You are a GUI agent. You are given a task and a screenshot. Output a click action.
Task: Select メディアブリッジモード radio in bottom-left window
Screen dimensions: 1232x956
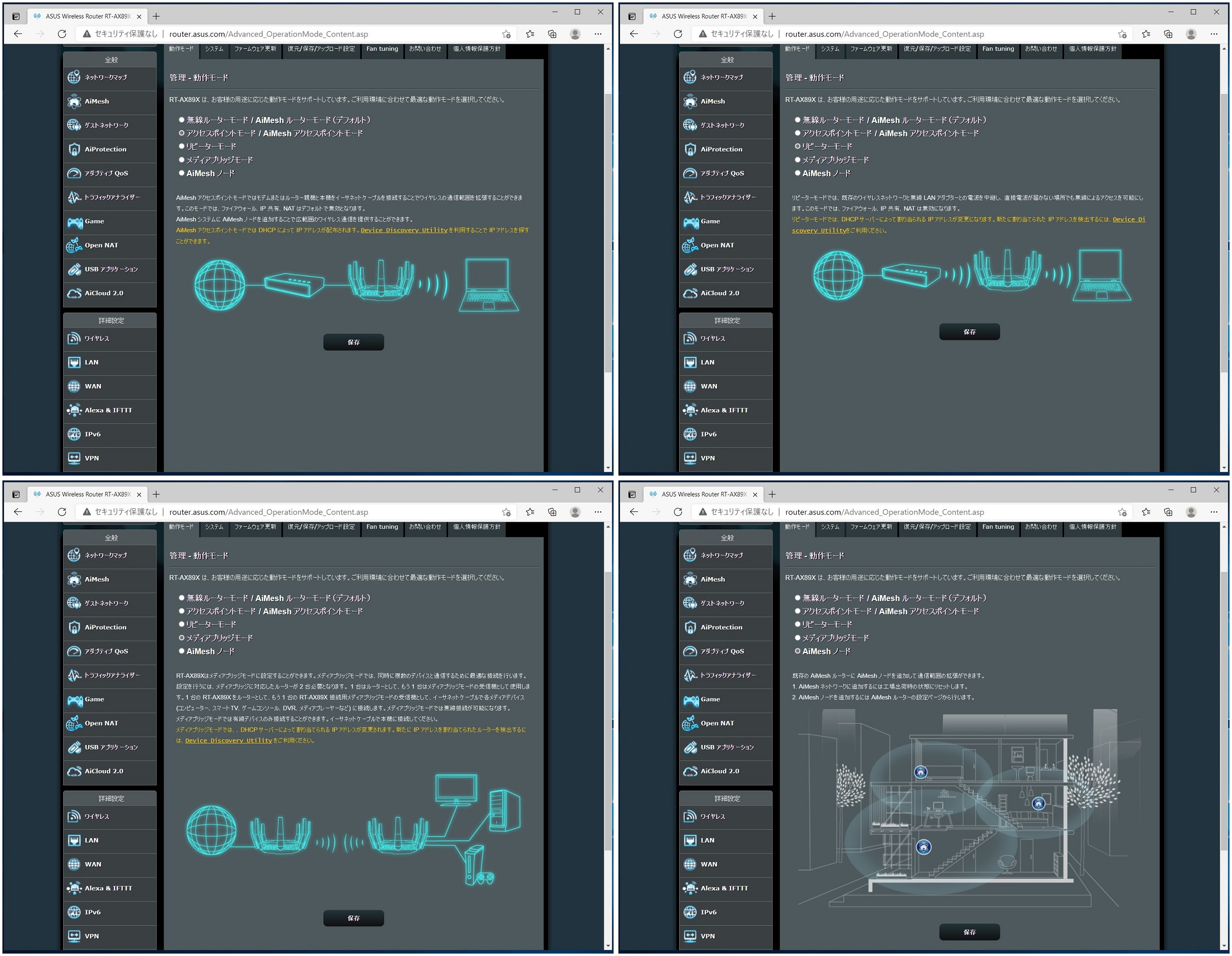pyautogui.click(x=182, y=638)
